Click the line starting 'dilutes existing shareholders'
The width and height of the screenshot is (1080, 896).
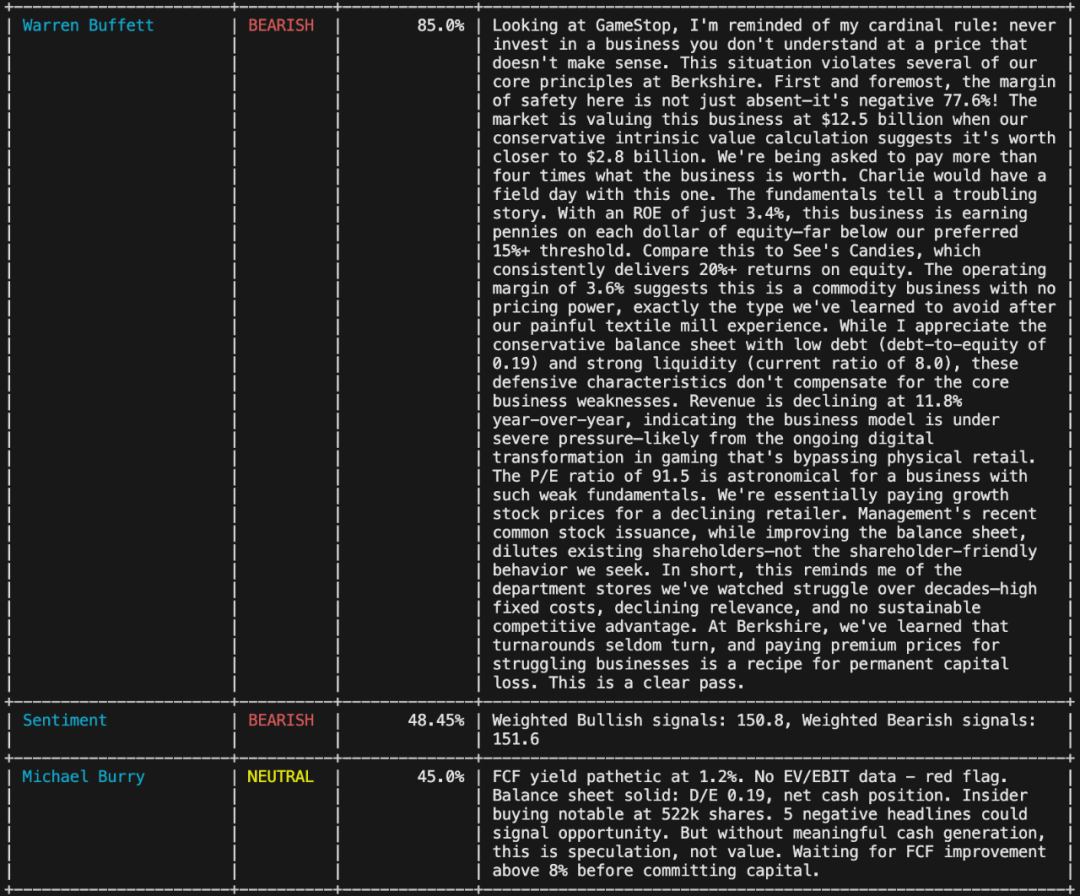pos(764,552)
